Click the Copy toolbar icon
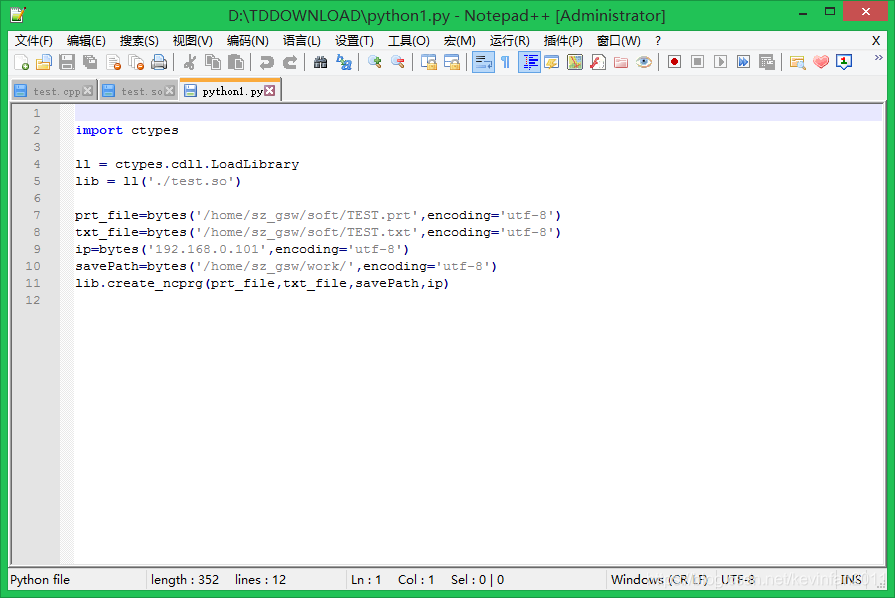 coord(213,62)
